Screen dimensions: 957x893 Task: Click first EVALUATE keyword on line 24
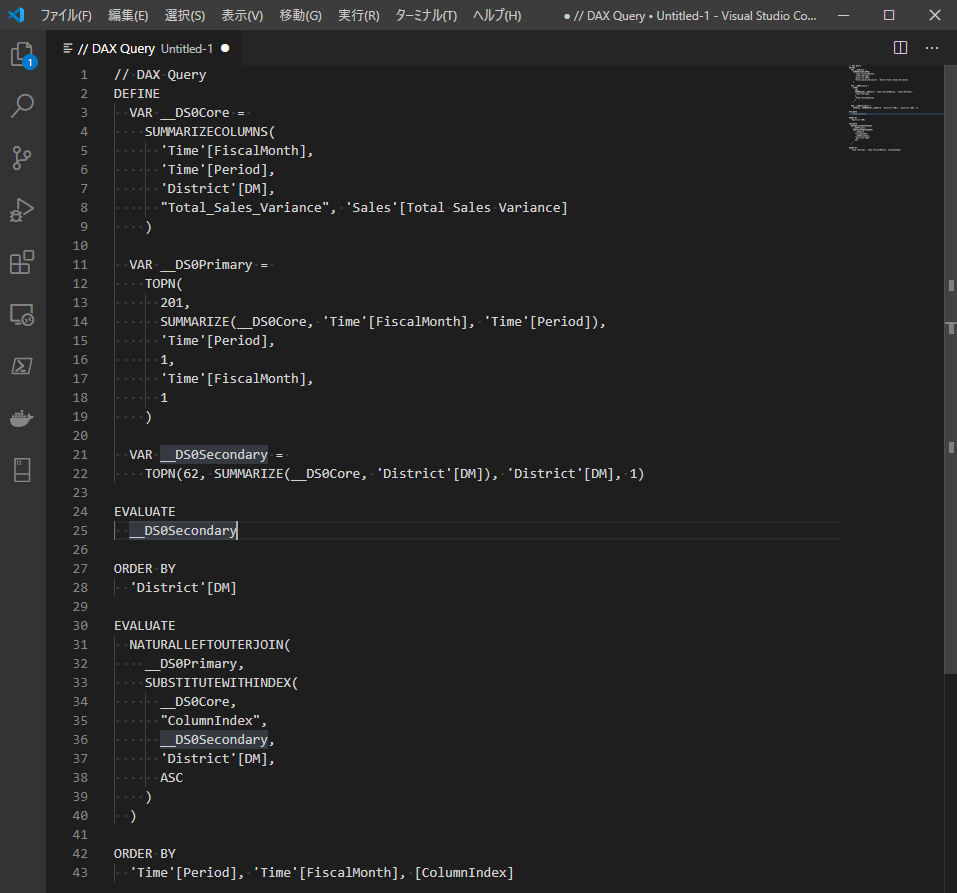(x=145, y=512)
